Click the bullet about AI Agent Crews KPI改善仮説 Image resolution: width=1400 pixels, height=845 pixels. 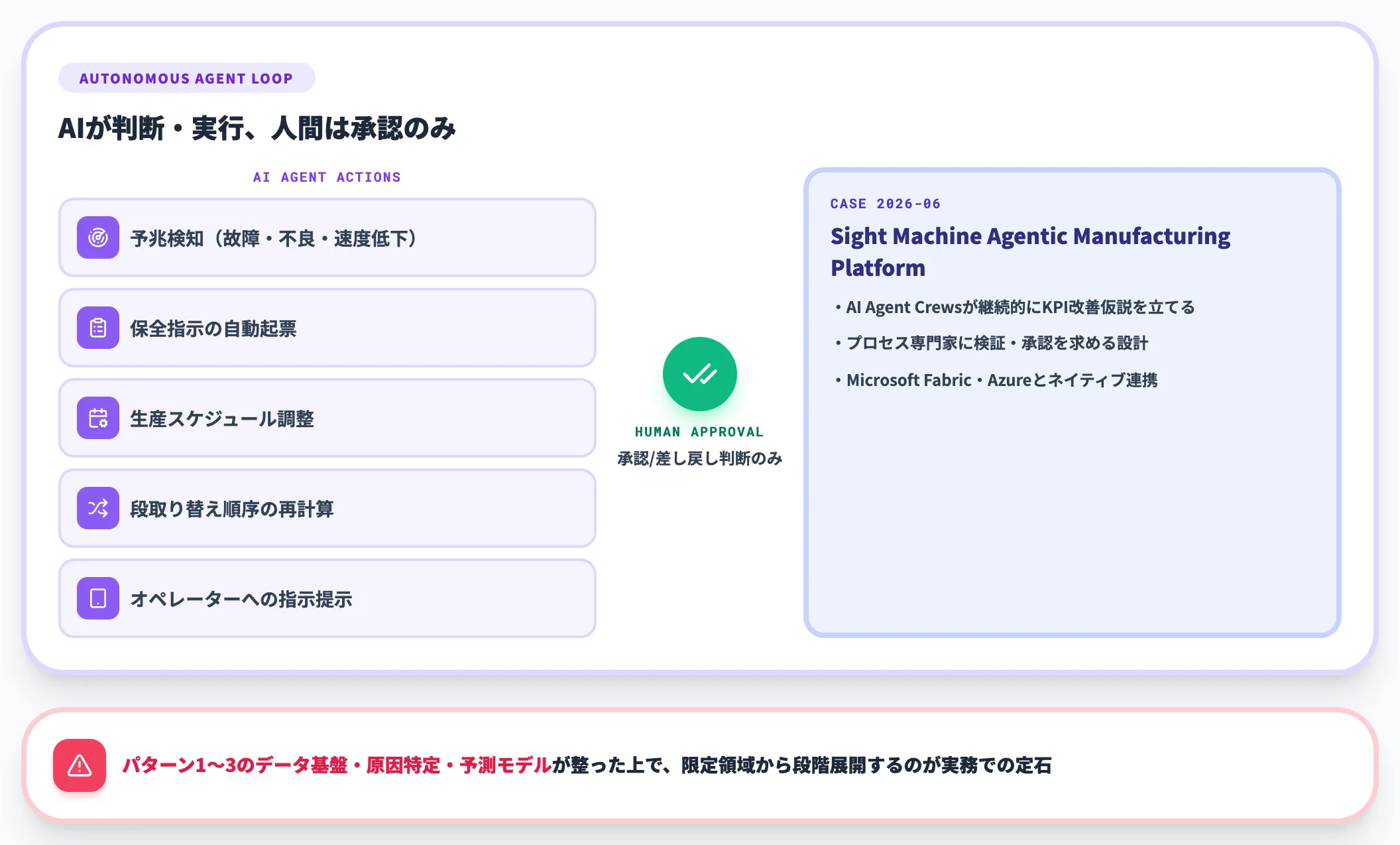(x=1014, y=307)
